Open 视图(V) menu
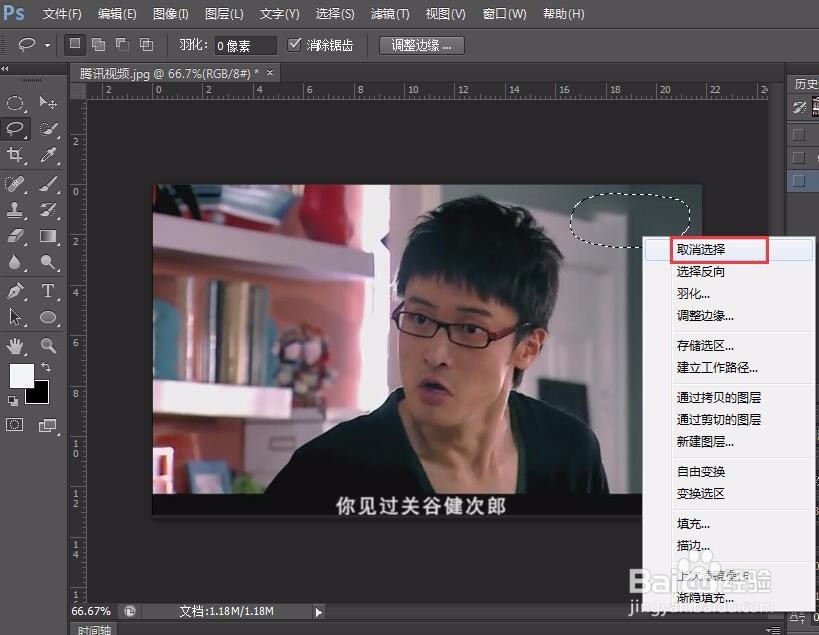Viewport: 819px width, 635px height. (x=445, y=14)
